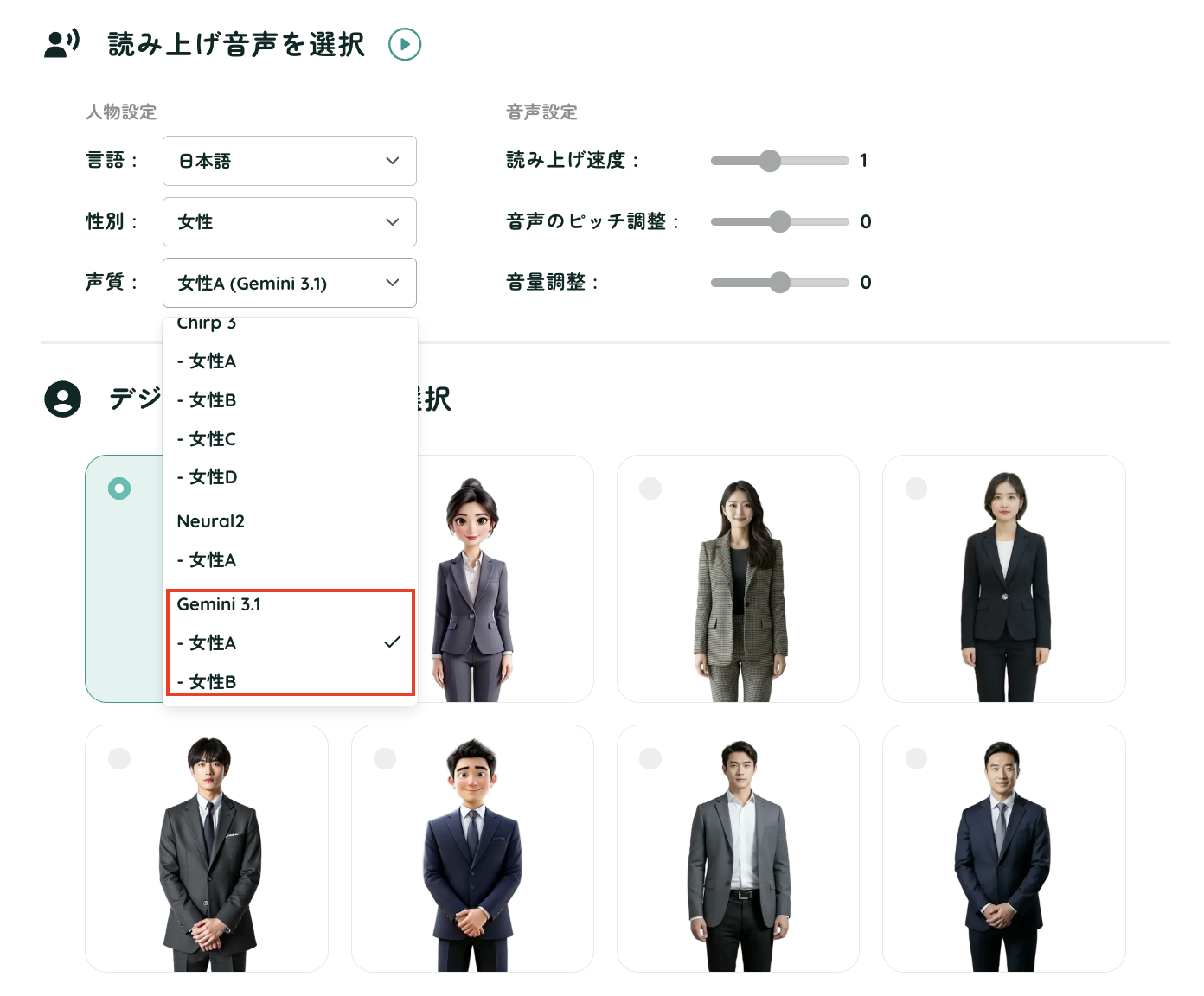Play the voice preview circle button
This screenshot has width=1204, height=996.
(405, 44)
